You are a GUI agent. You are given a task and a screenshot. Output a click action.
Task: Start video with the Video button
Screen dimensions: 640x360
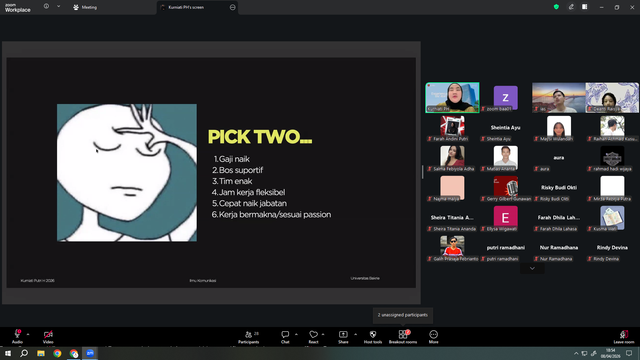tap(48, 336)
